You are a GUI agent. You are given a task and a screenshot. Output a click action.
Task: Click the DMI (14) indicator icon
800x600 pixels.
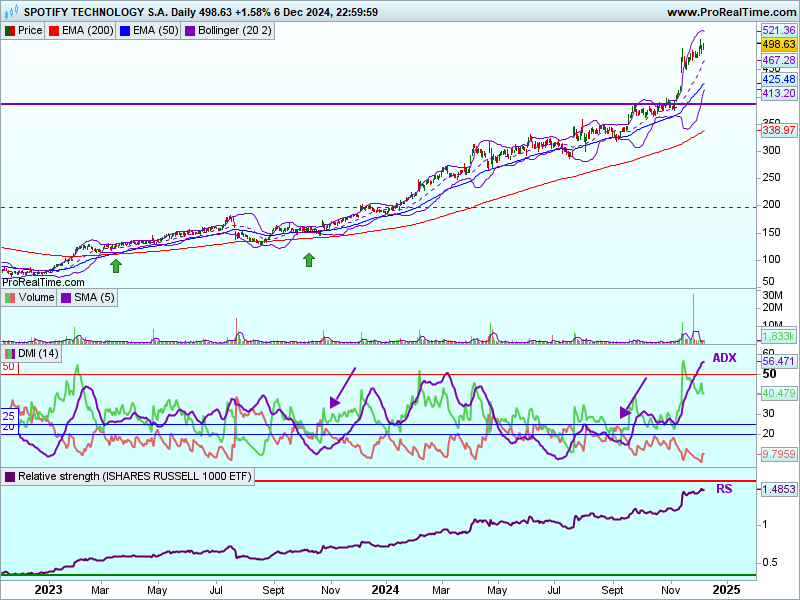point(10,354)
